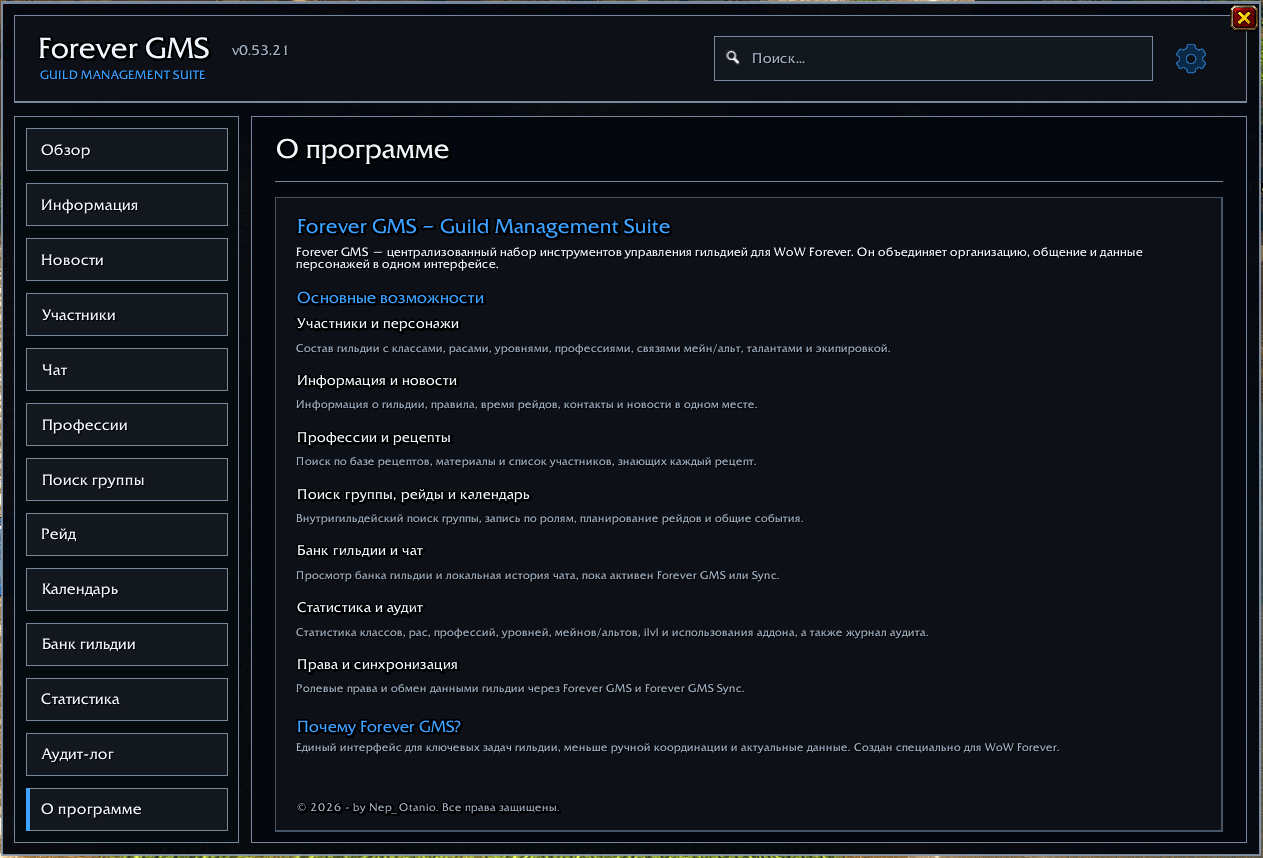Screen dimensions: 1263x858
Task: Show the Участники list
Action: 127,315
